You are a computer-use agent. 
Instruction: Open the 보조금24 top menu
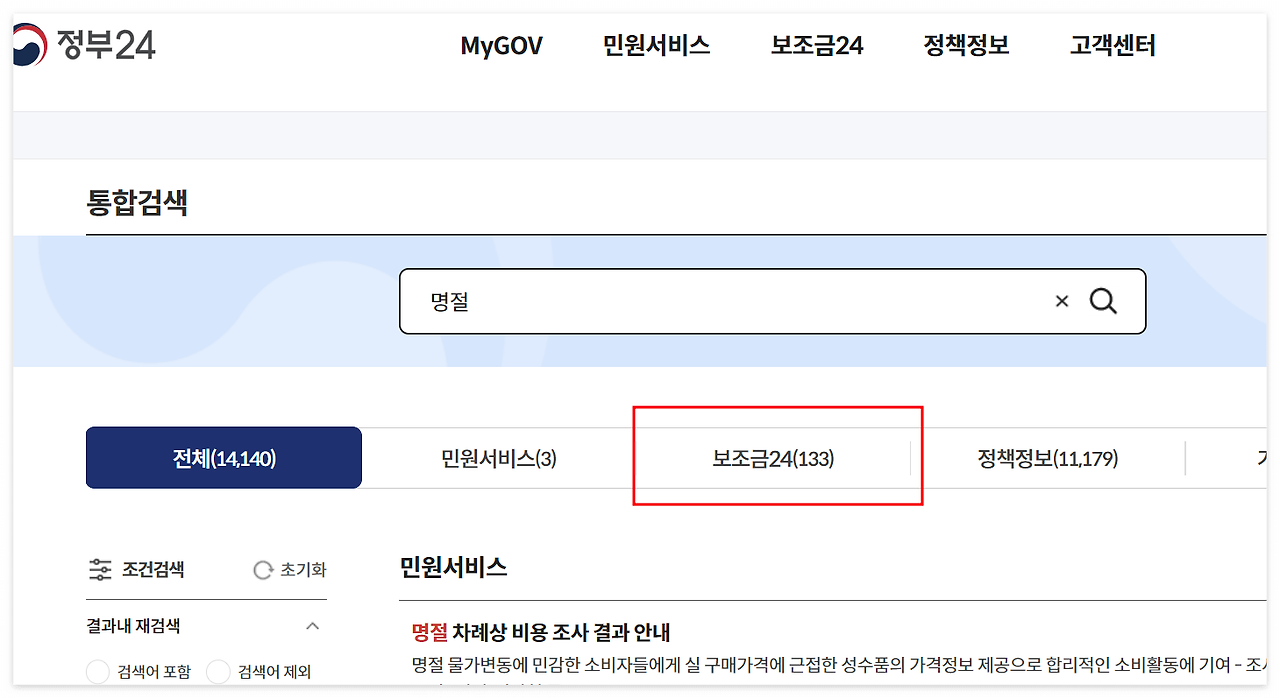click(x=817, y=46)
